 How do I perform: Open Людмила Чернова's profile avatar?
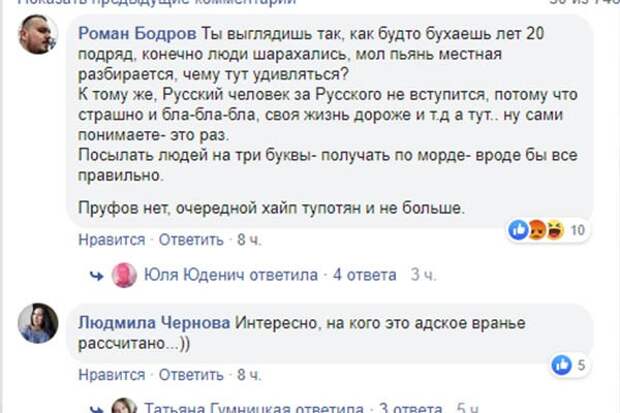click(38, 323)
